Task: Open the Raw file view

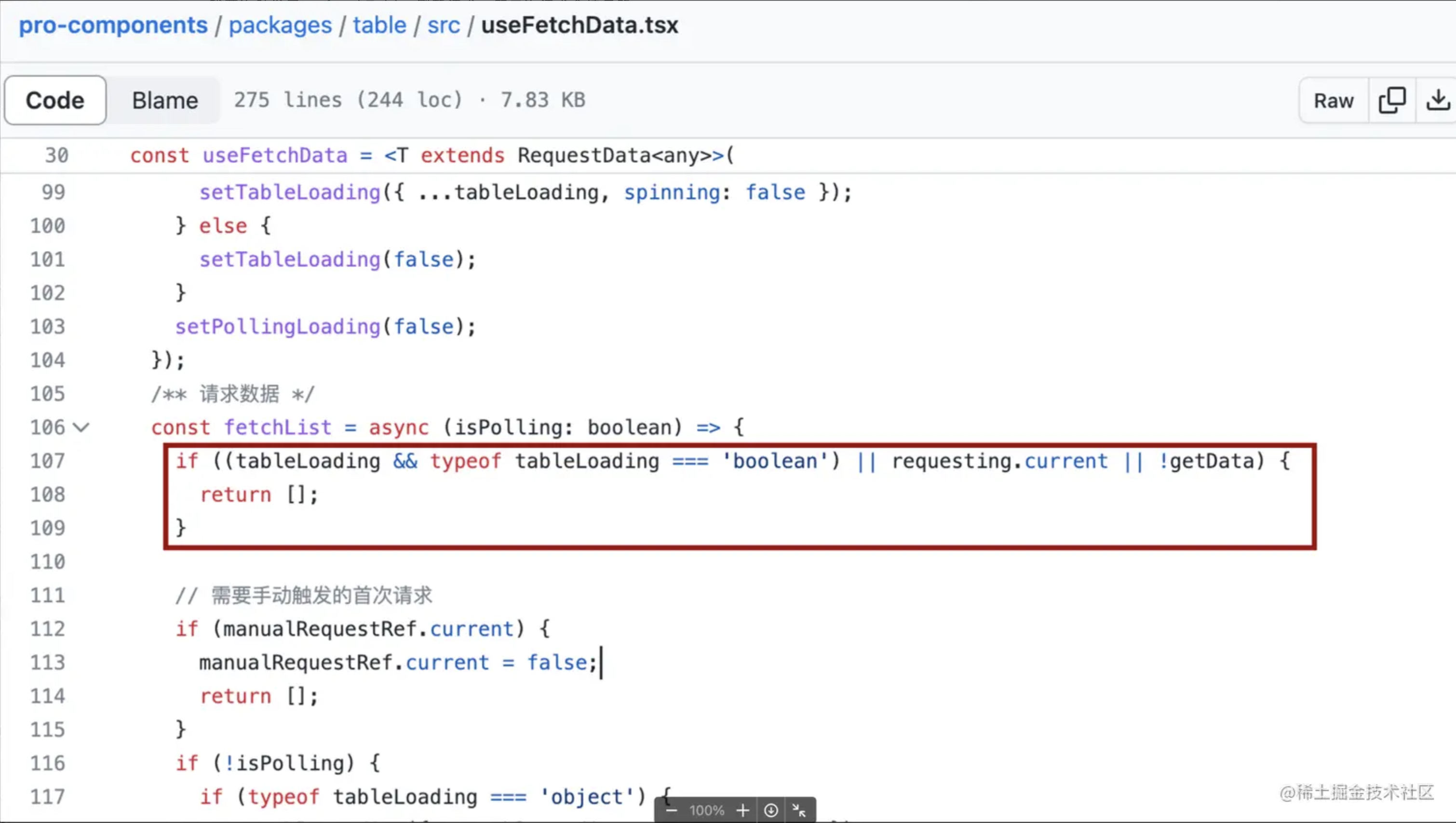Action: pyautogui.click(x=1333, y=101)
